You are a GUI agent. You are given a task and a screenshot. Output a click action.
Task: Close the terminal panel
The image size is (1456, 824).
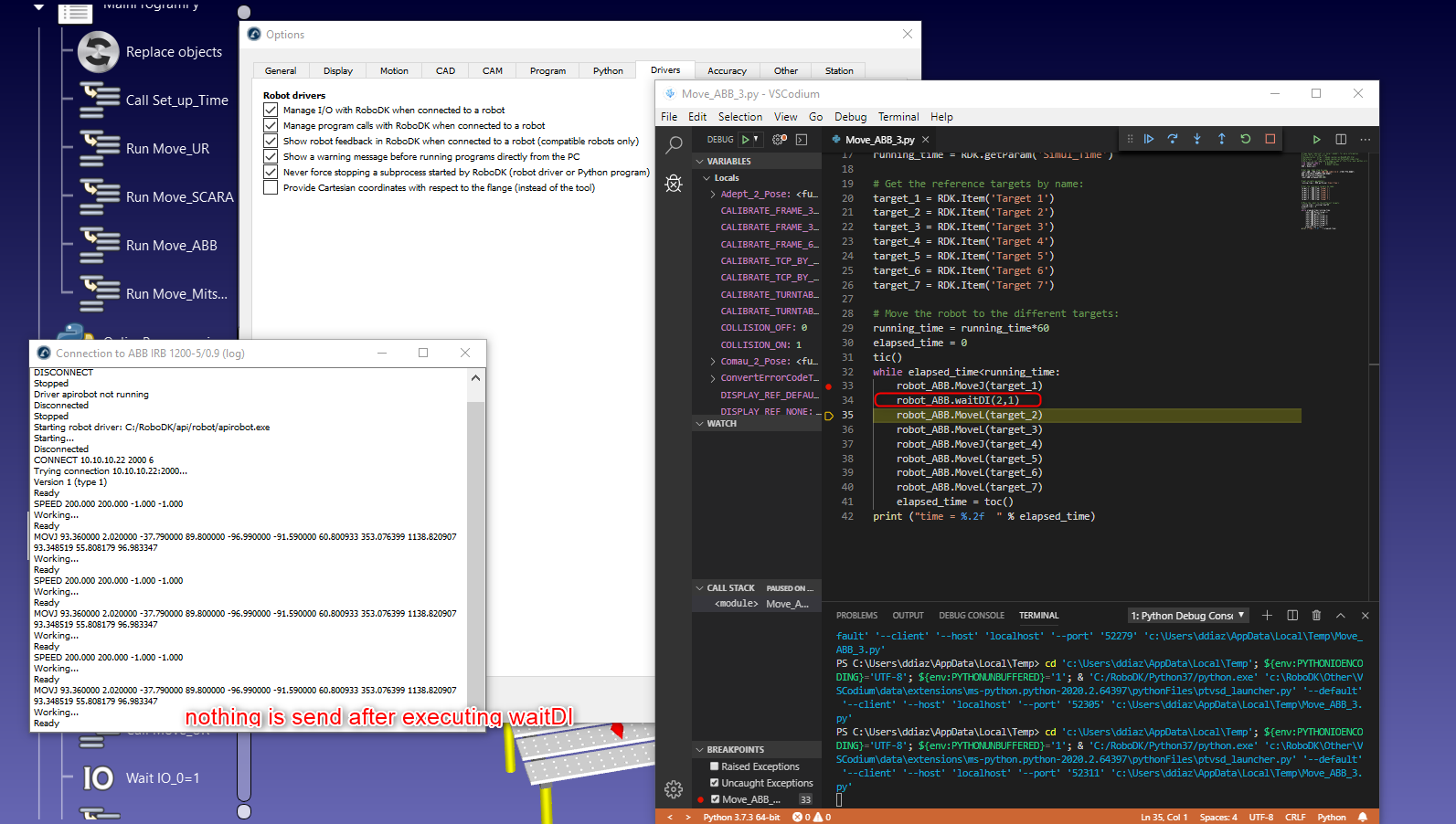point(1366,616)
